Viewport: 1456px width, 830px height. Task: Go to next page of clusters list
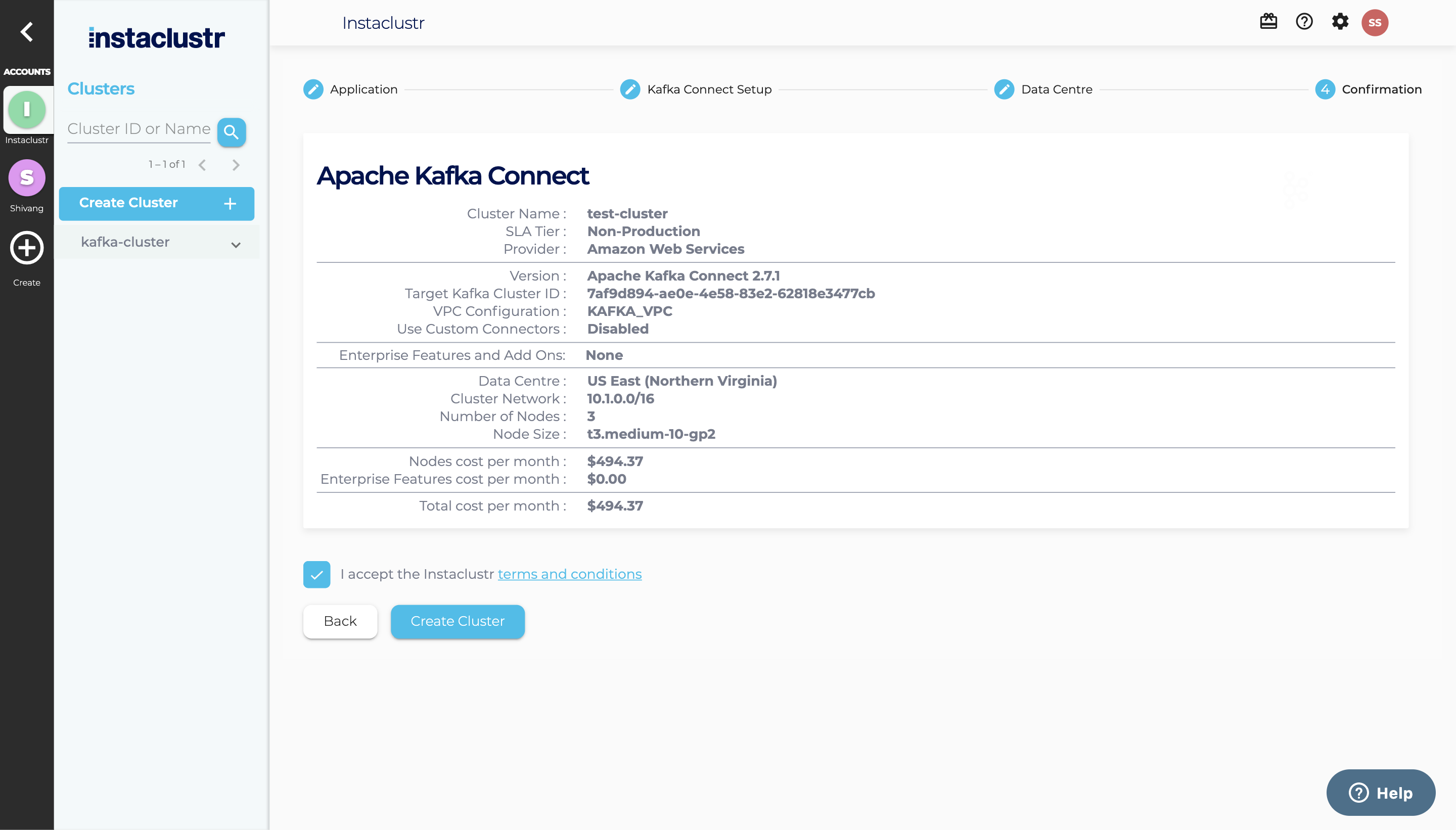(x=236, y=165)
